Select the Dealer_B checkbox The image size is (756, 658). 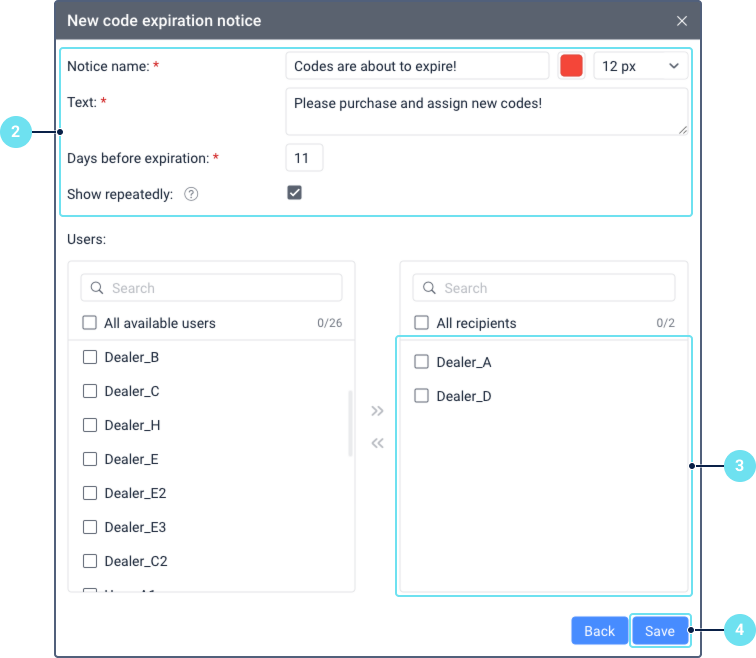click(90, 357)
